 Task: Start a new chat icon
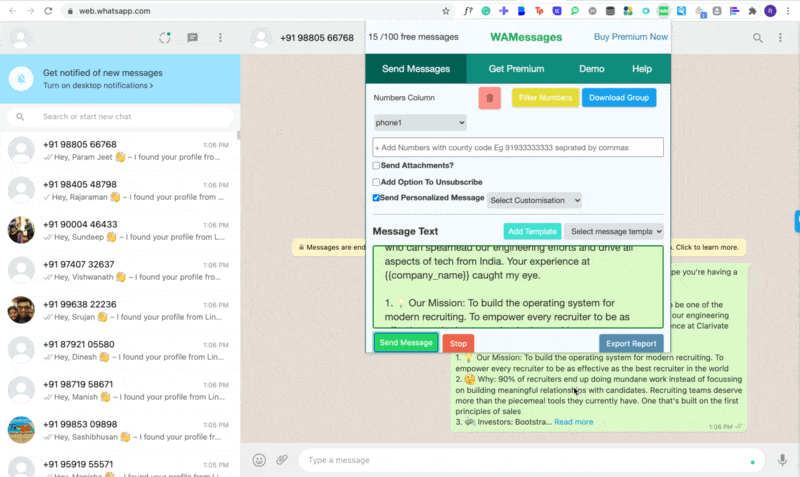click(x=192, y=38)
